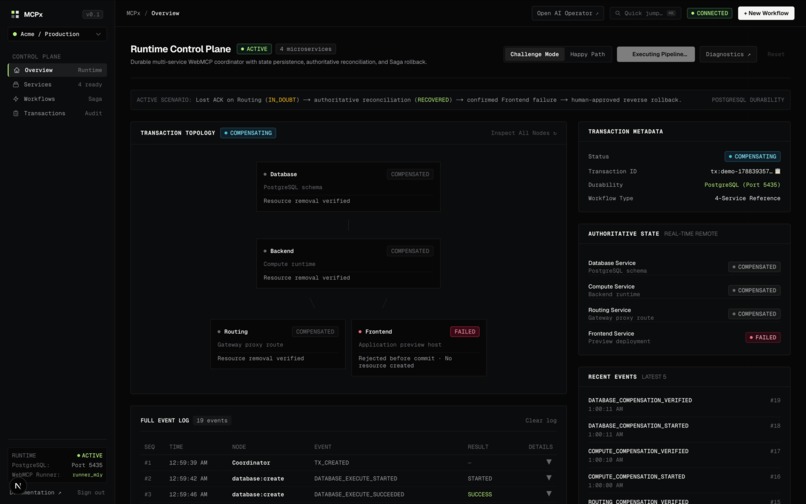Screen dimensions: 806x504
Task: Click Routing Service COMPENSATED badge
Action: (x=754, y=314)
